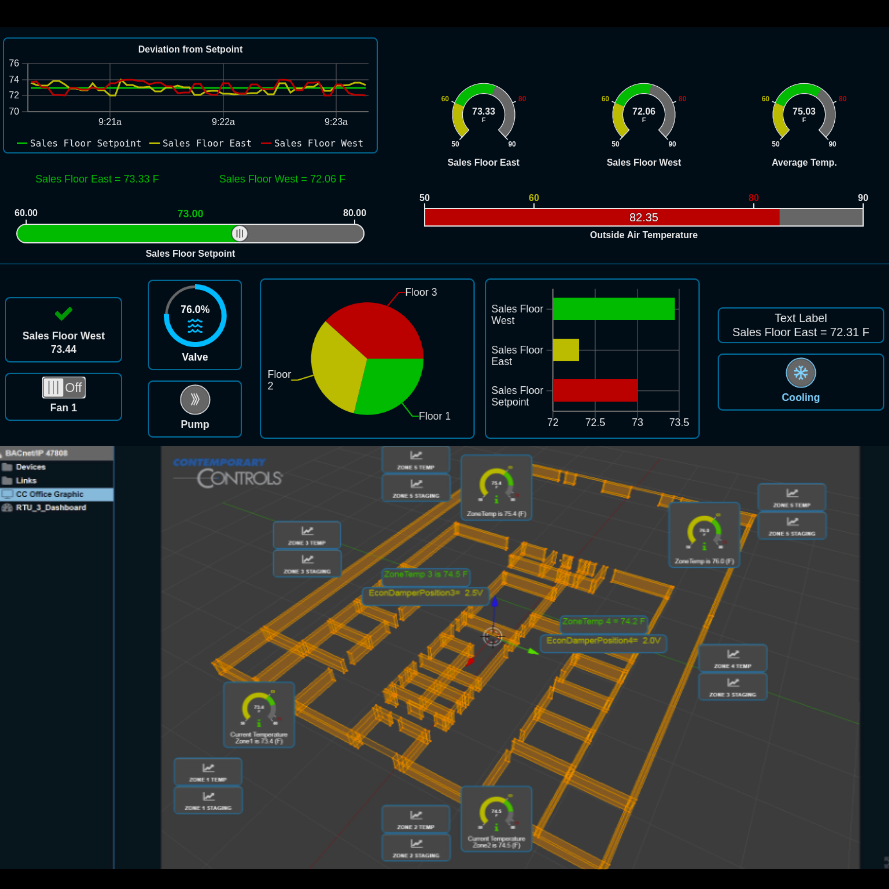Click staging button directly below ZONE 4 TEMP
Viewport: 889px width, 889px height.
tap(733, 687)
